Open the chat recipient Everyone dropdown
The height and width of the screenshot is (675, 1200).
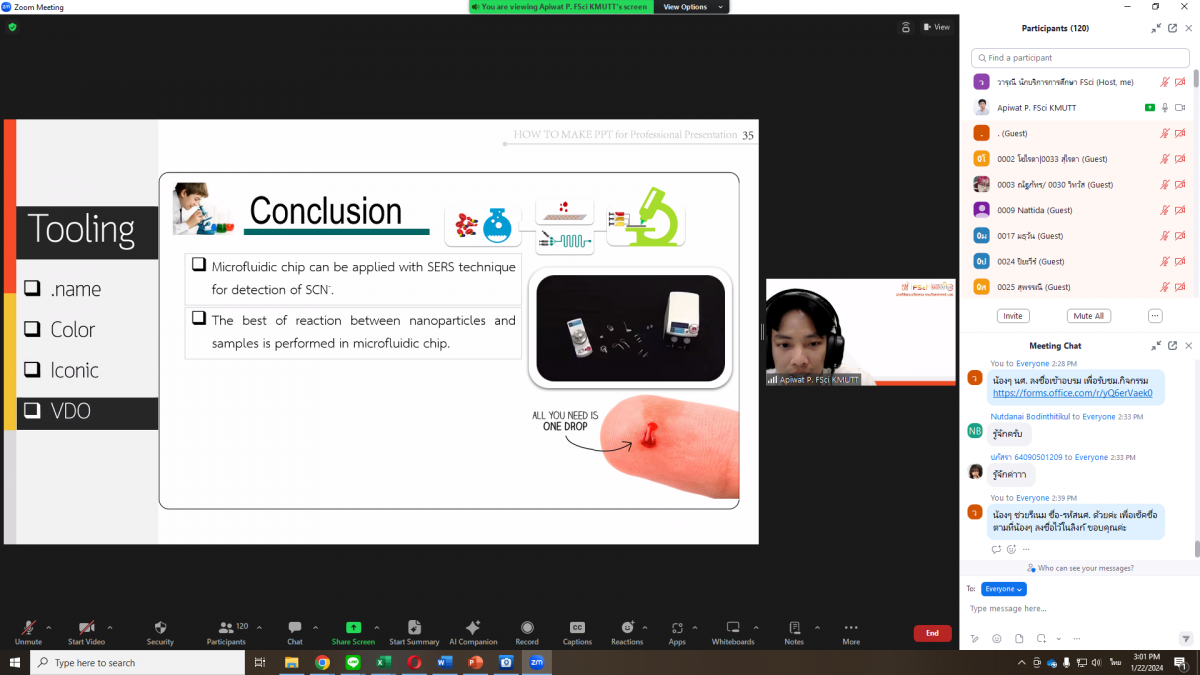1004,589
